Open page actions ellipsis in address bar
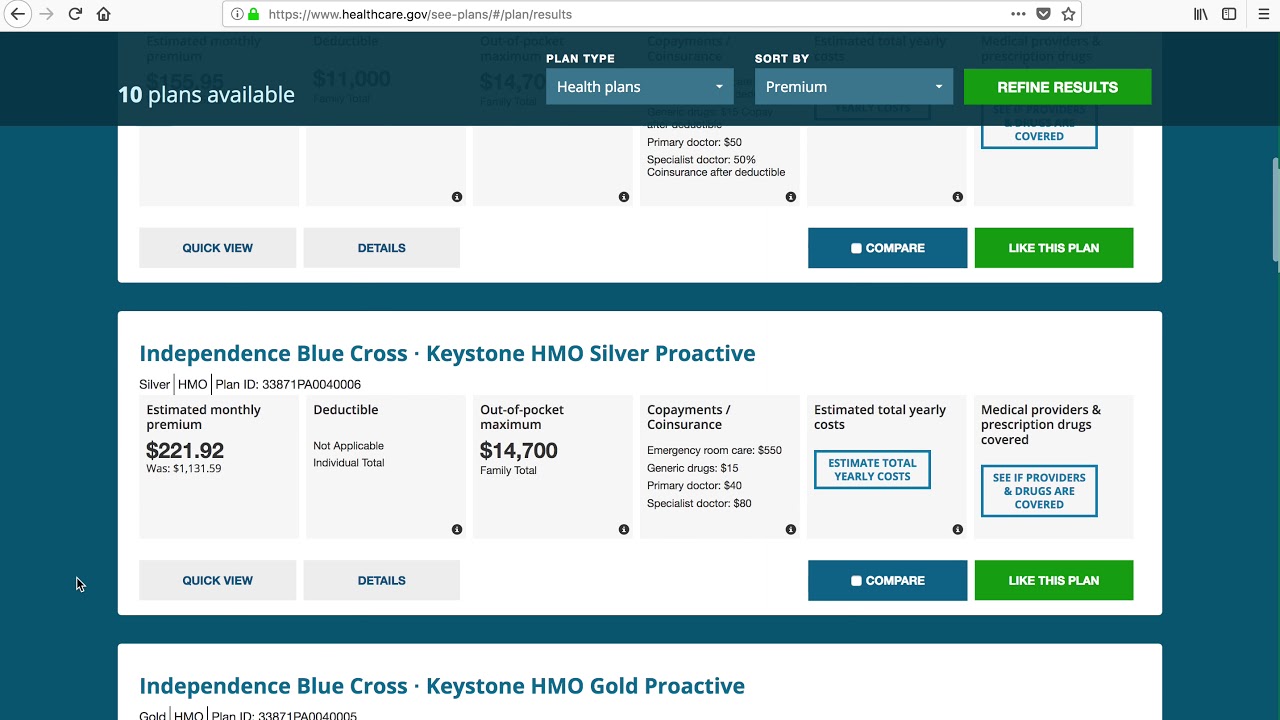This screenshot has height=720, width=1280. pos(1018,14)
